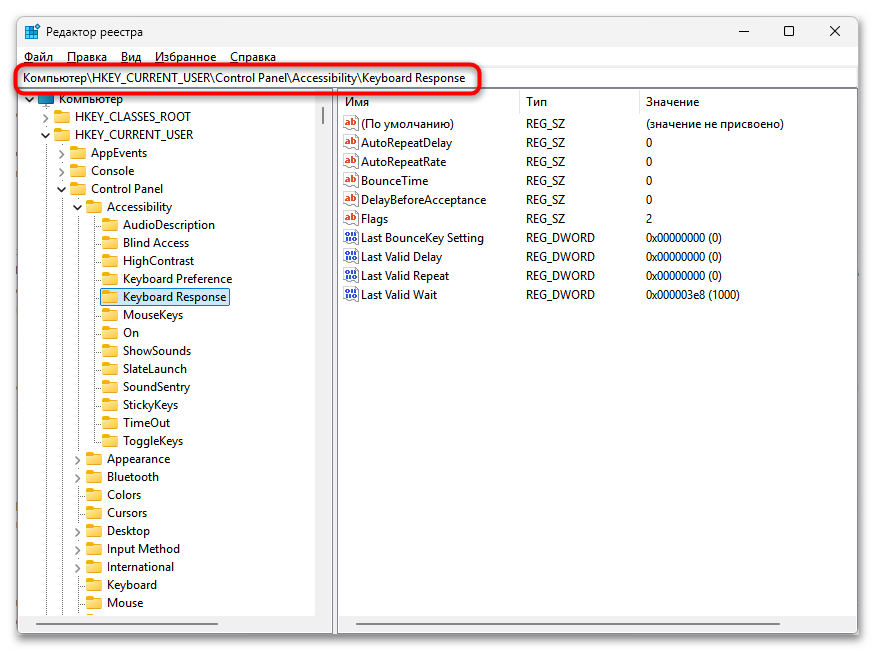The image size is (875, 651).
Task: Select the ShowSounds key
Action: (157, 350)
